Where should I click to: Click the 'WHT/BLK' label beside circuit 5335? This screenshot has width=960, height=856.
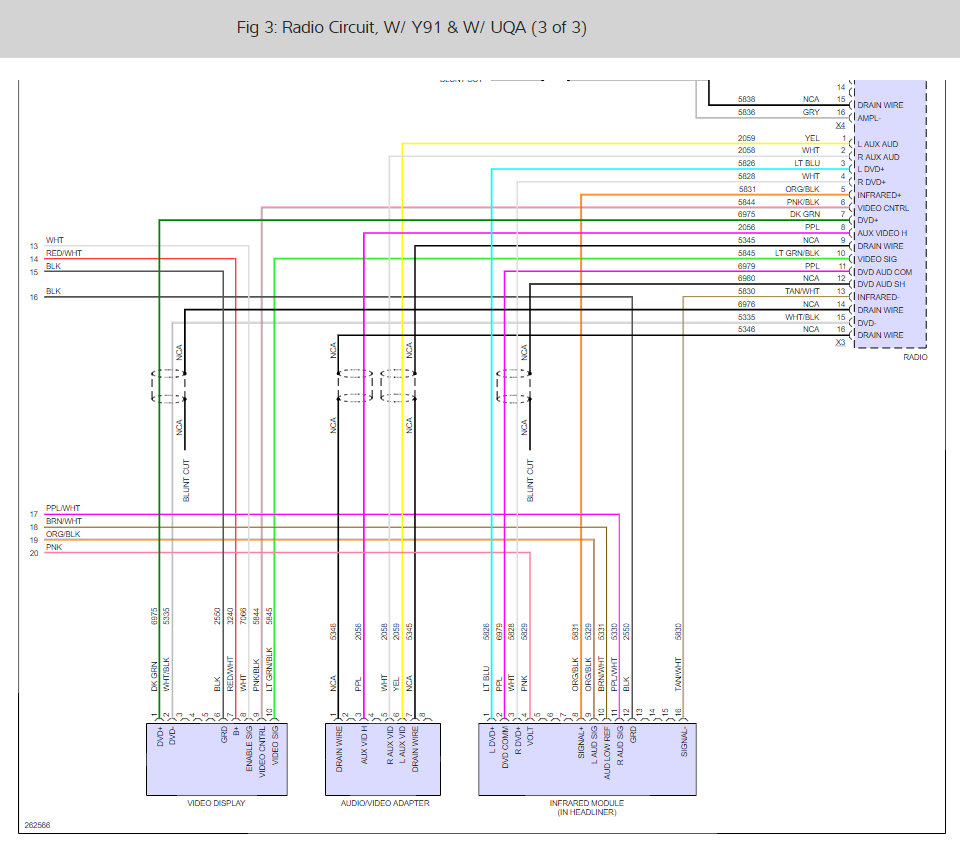click(802, 317)
